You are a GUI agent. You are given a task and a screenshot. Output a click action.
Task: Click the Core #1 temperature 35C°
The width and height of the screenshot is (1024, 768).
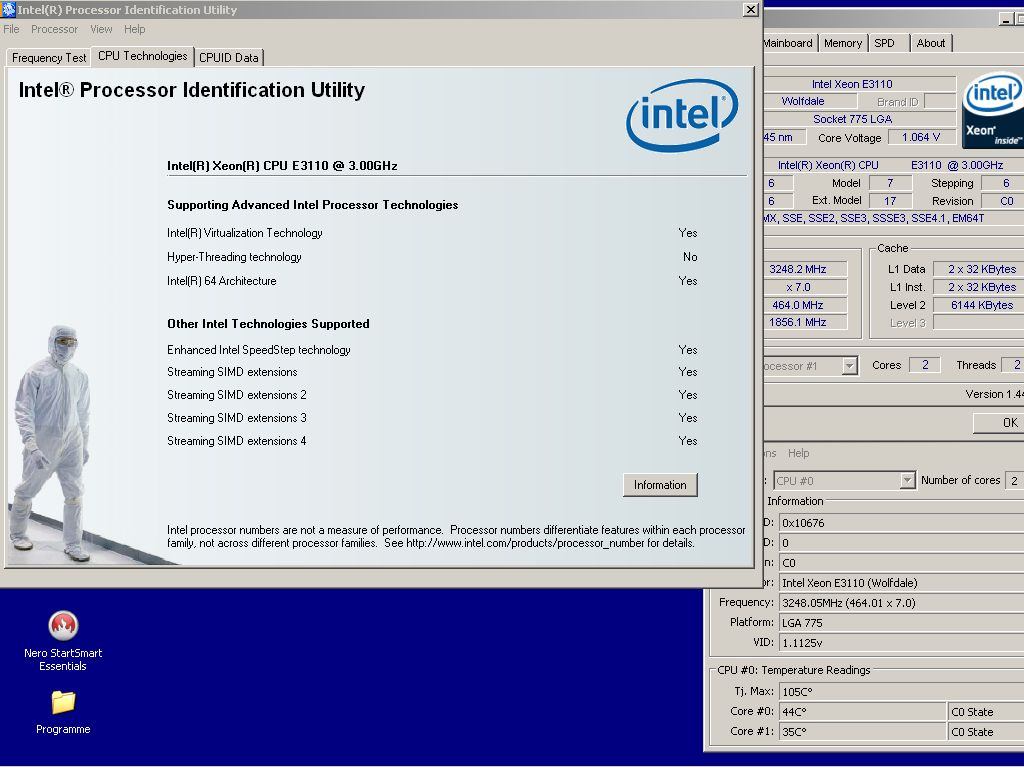coord(862,732)
